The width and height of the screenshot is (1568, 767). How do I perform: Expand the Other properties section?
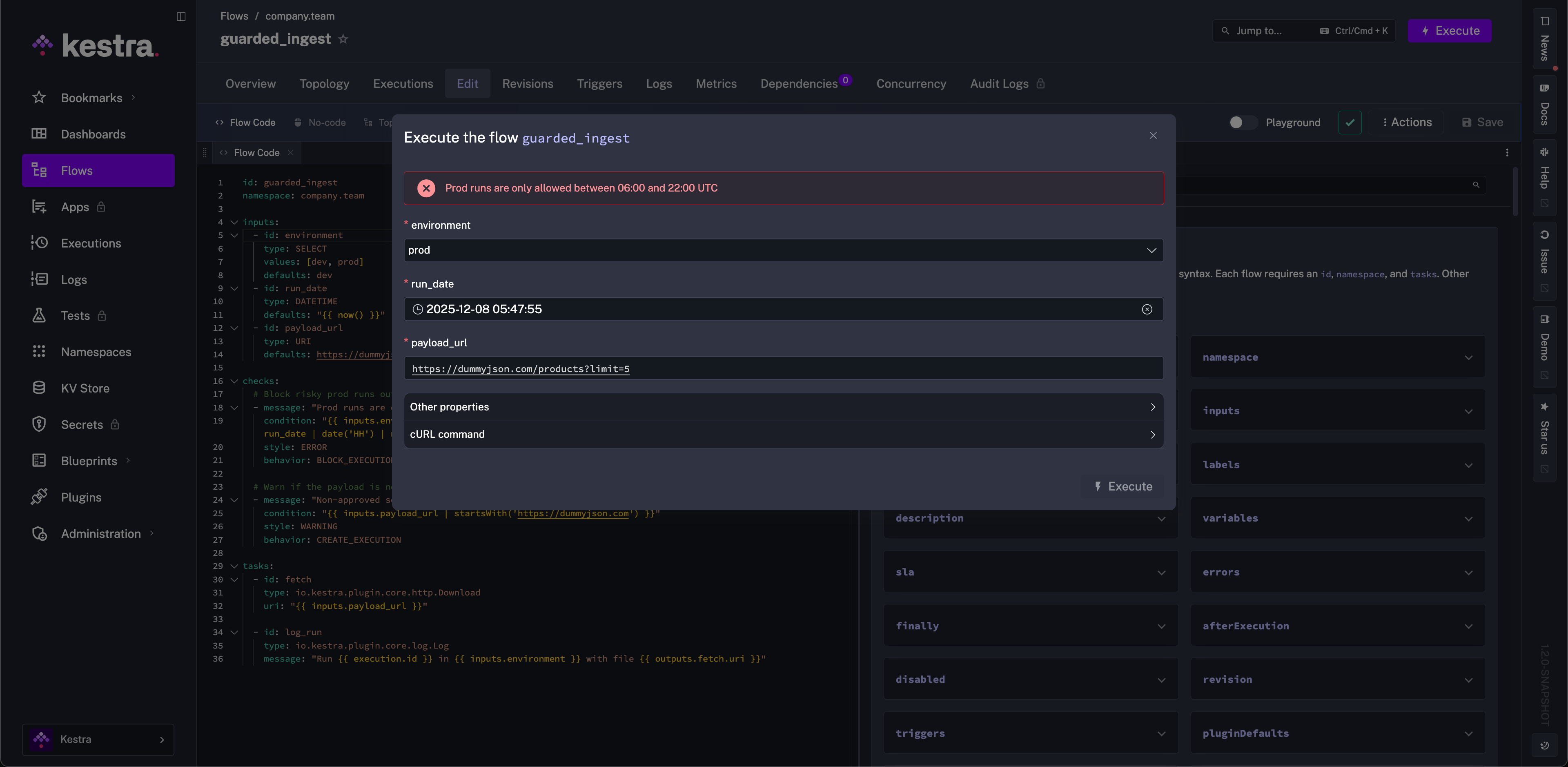tap(783, 407)
